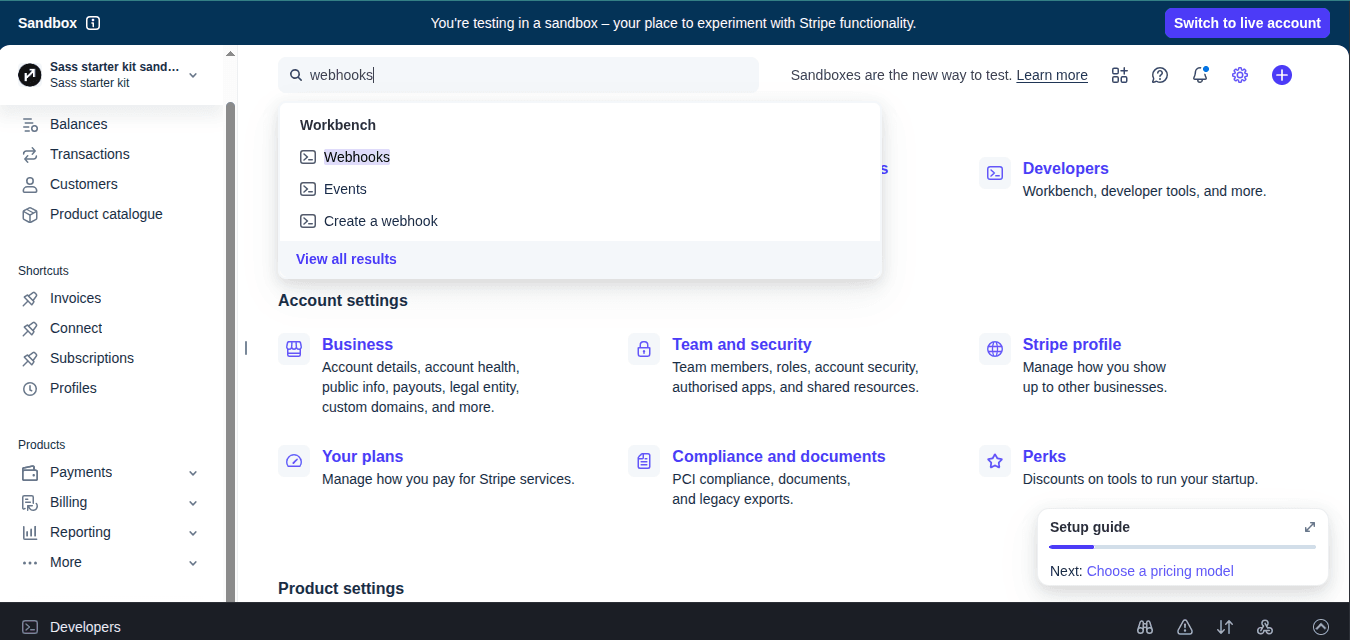Click View all results link
Viewport: 1350px width, 640px height.
click(346, 259)
